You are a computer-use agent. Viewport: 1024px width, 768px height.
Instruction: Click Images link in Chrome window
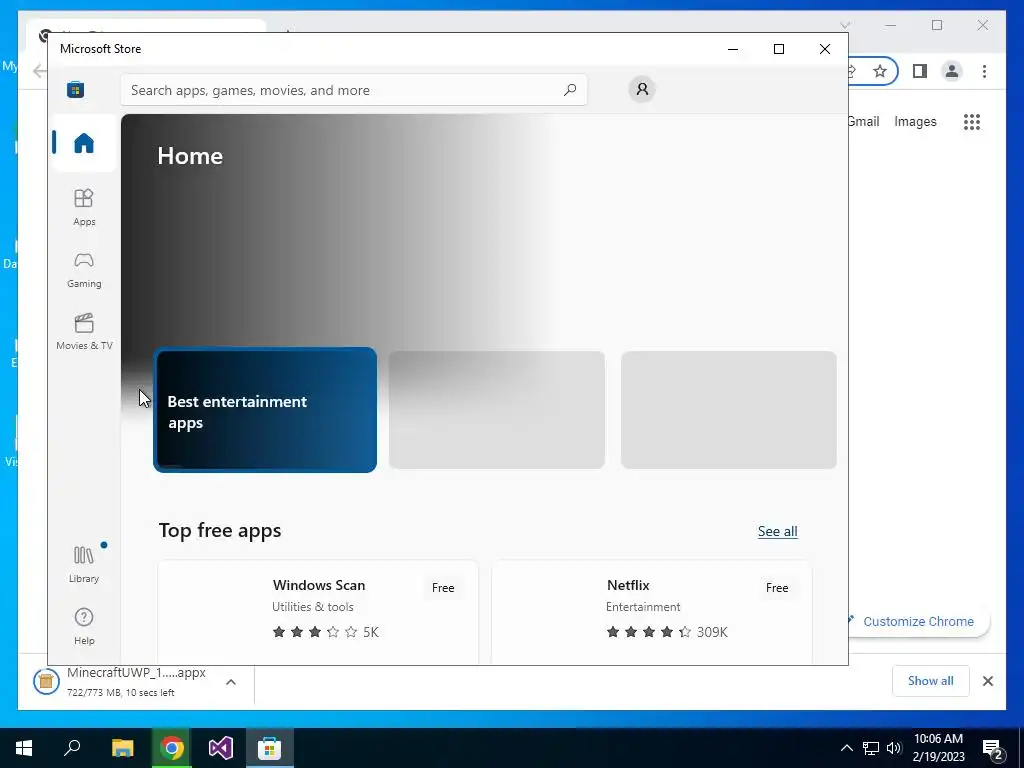coord(915,121)
